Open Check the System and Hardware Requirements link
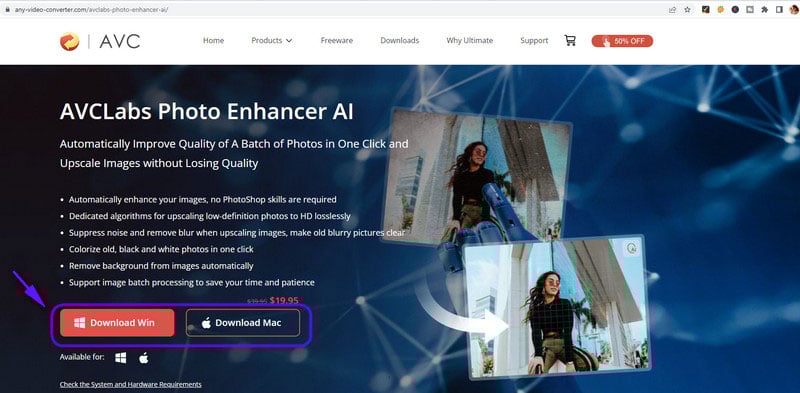Screen dimensions: 800x393 [x=131, y=384]
